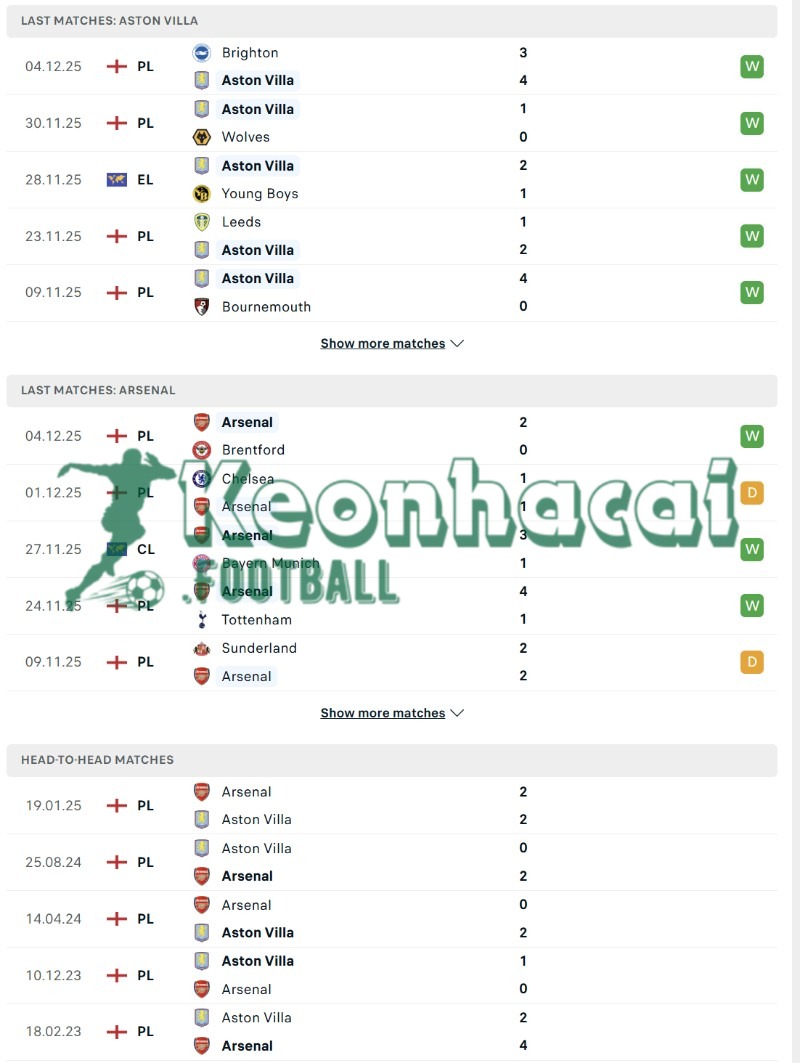800x1063 pixels.
Task: Open the Head-to-Head Matches header
Action: click(x=97, y=760)
